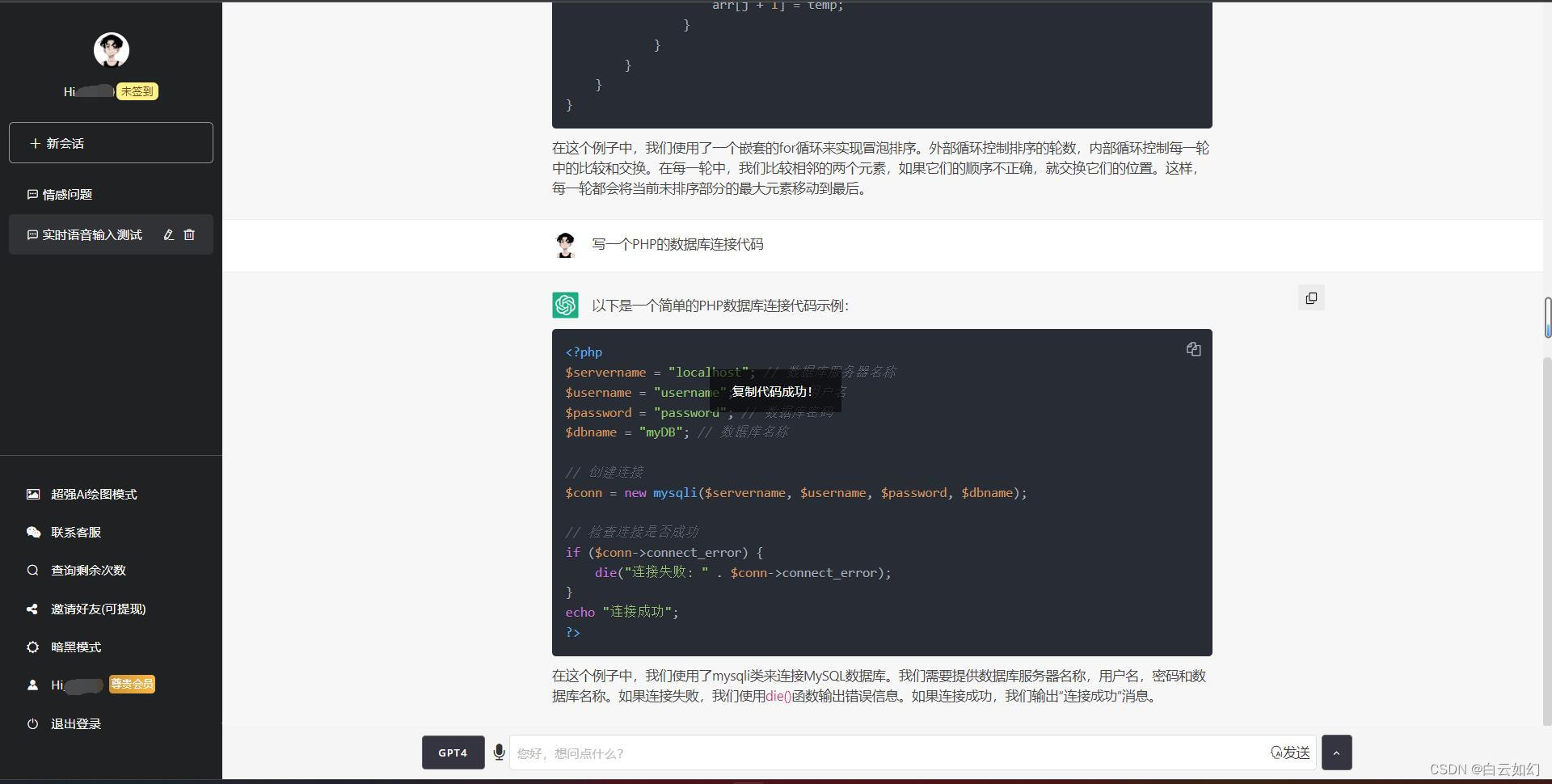Delete the 实时语音输入测试 conversation

[x=189, y=234]
